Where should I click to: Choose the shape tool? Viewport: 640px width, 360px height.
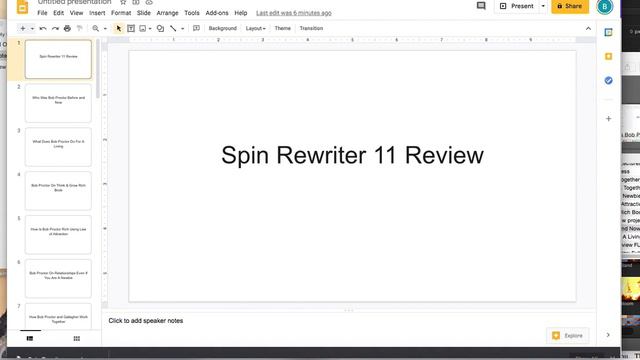[x=160, y=29]
